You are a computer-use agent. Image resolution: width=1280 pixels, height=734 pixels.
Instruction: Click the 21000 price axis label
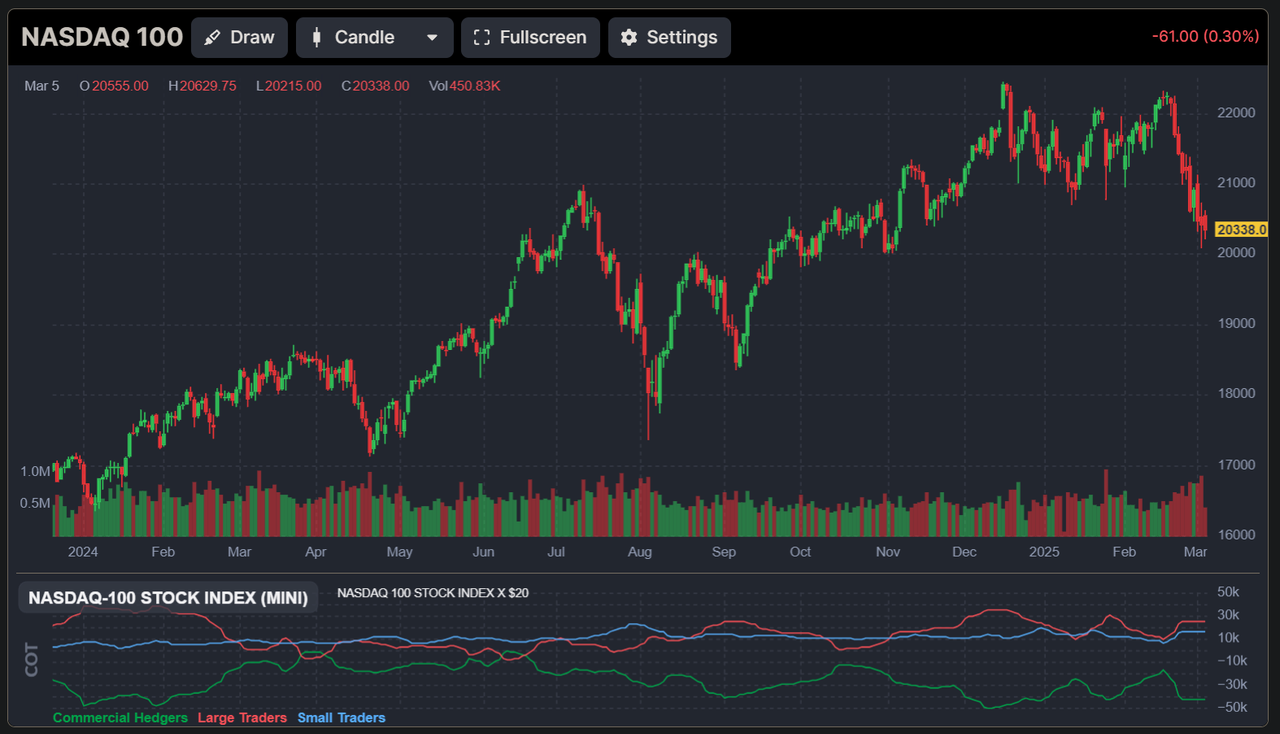tap(1235, 182)
